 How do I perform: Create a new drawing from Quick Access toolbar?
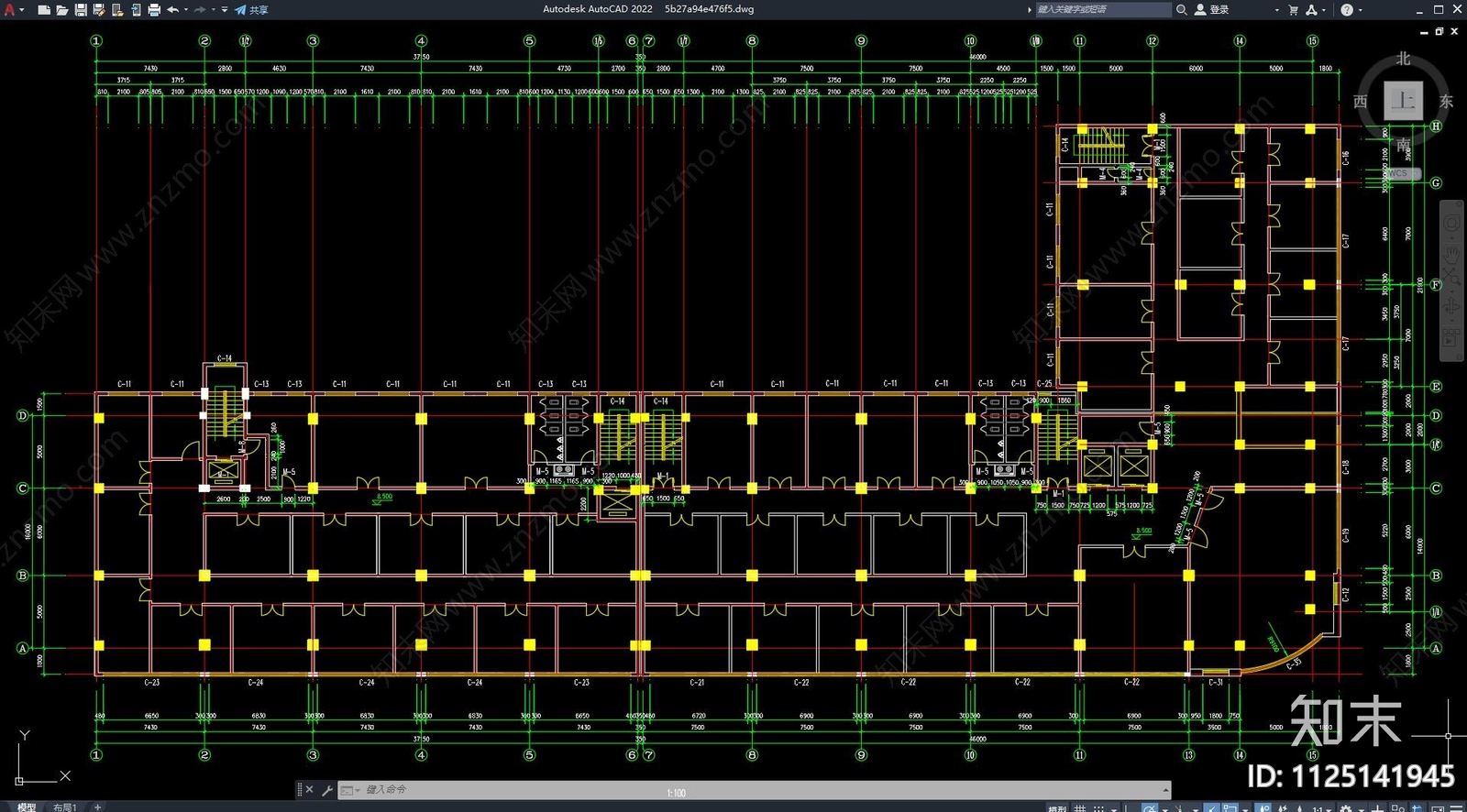pos(44,10)
